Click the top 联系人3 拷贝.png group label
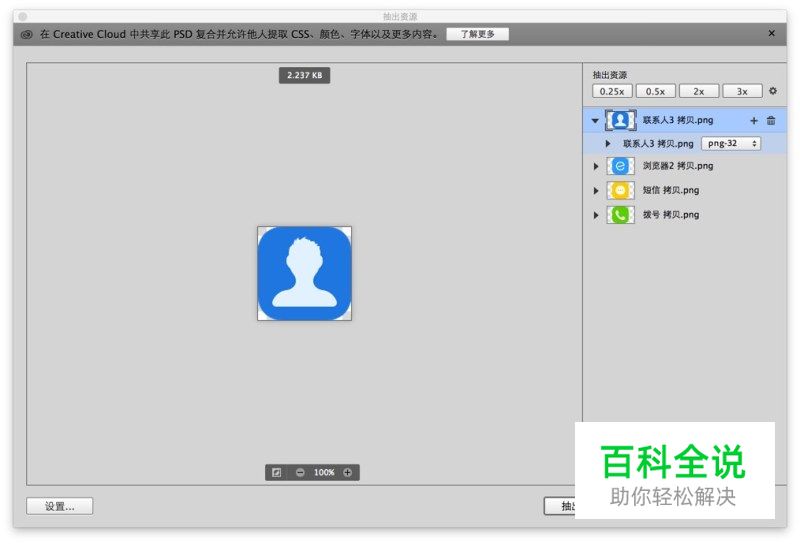This screenshot has width=800, height=544. [x=678, y=120]
